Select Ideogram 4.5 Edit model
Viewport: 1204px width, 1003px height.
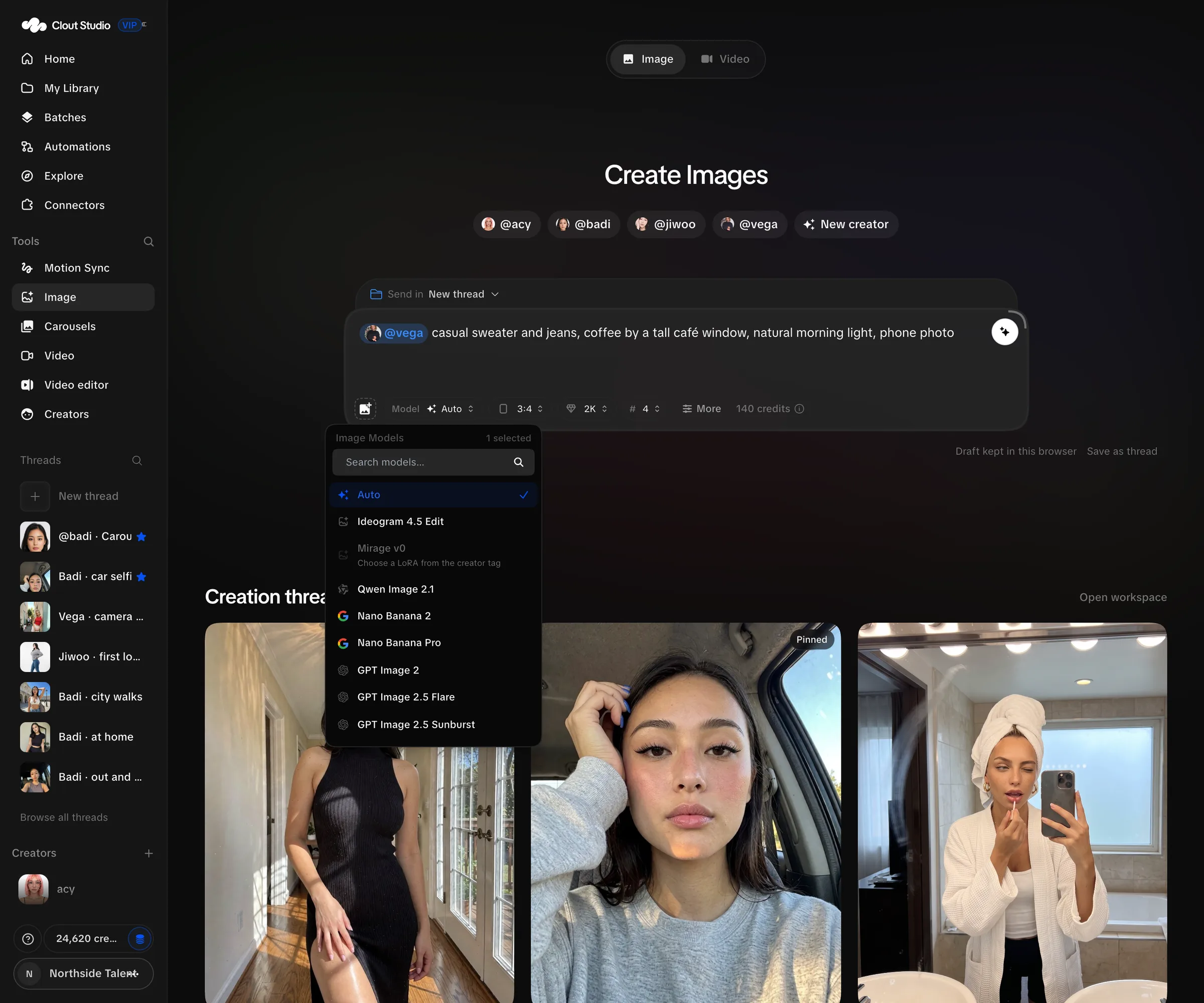click(x=433, y=522)
